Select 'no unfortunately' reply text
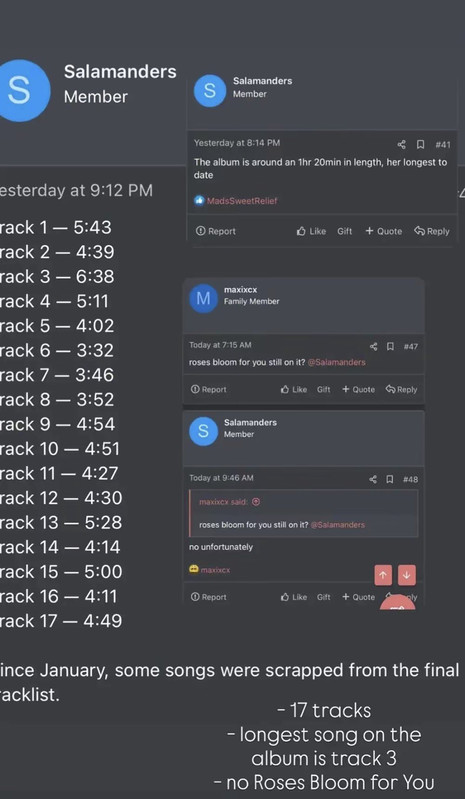This screenshot has width=465, height=799. (x=221, y=547)
